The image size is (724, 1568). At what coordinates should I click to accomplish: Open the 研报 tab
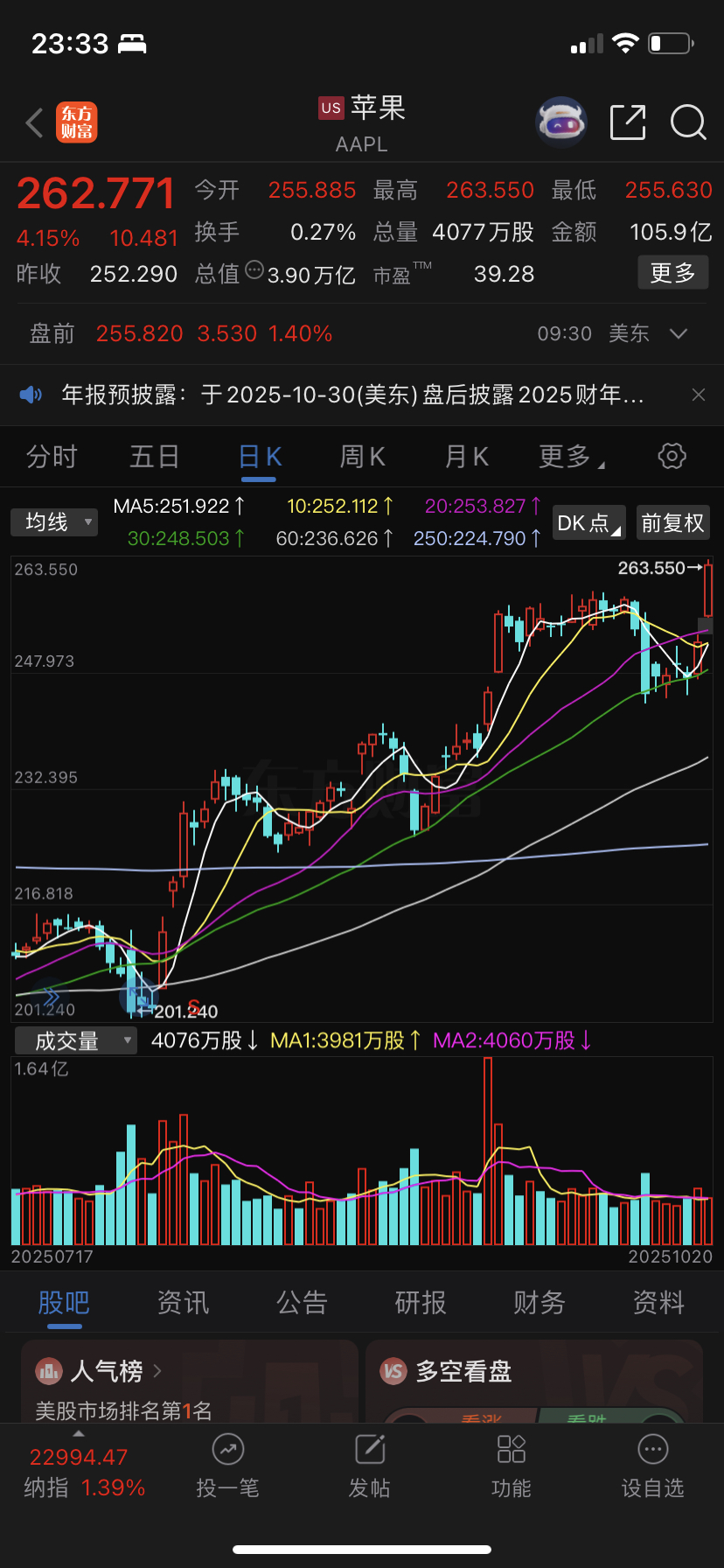421,1302
